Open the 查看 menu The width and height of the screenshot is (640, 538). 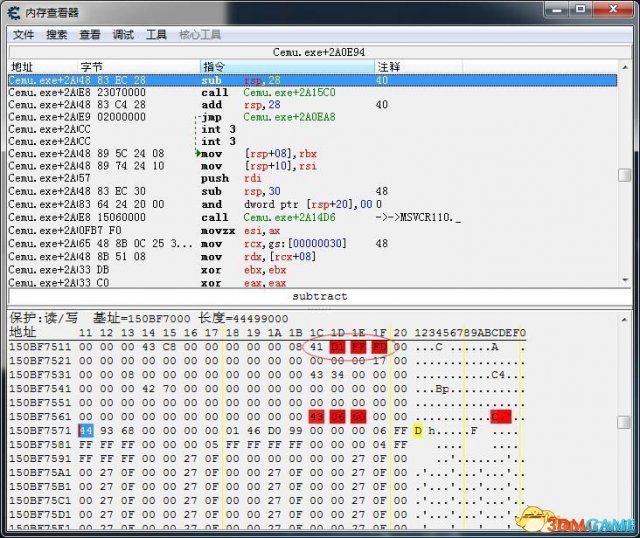point(90,35)
